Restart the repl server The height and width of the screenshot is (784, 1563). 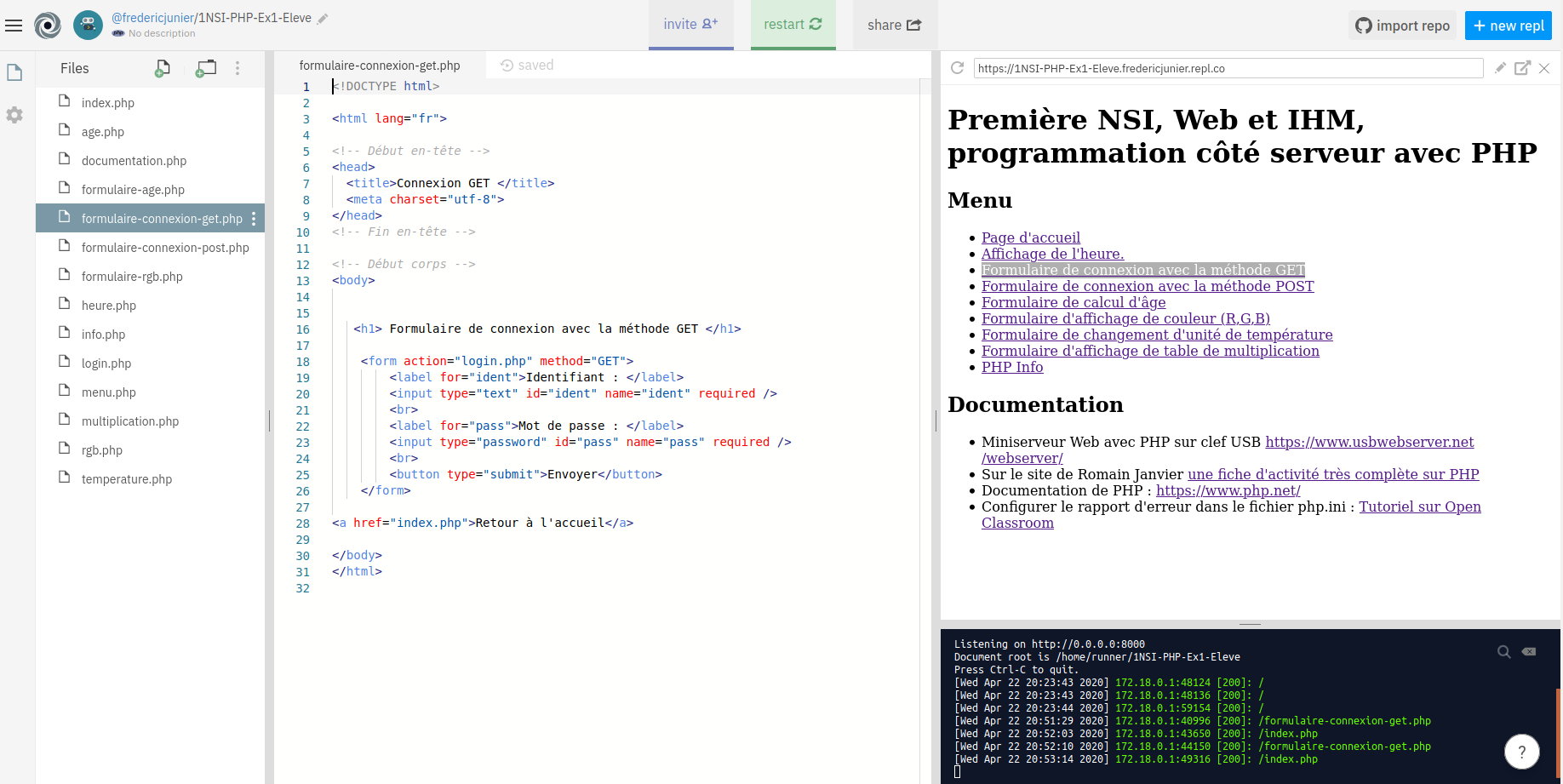pyautogui.click(x=793, y=25)
